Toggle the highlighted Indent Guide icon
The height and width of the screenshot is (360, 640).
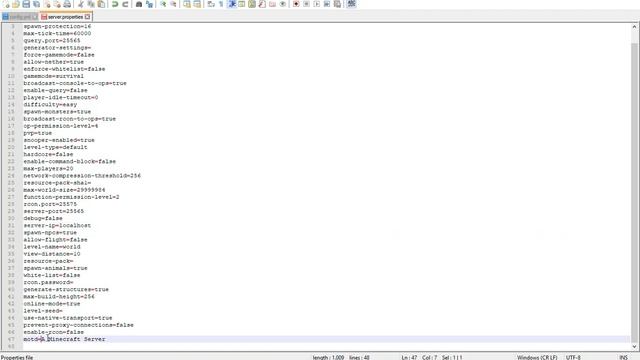(x=232, y=4)
